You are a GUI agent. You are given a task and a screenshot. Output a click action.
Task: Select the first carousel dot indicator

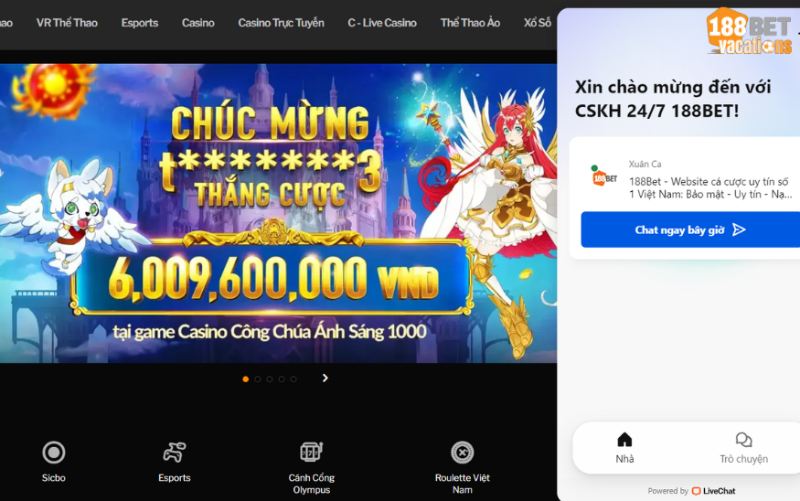[x=245, y=379]
